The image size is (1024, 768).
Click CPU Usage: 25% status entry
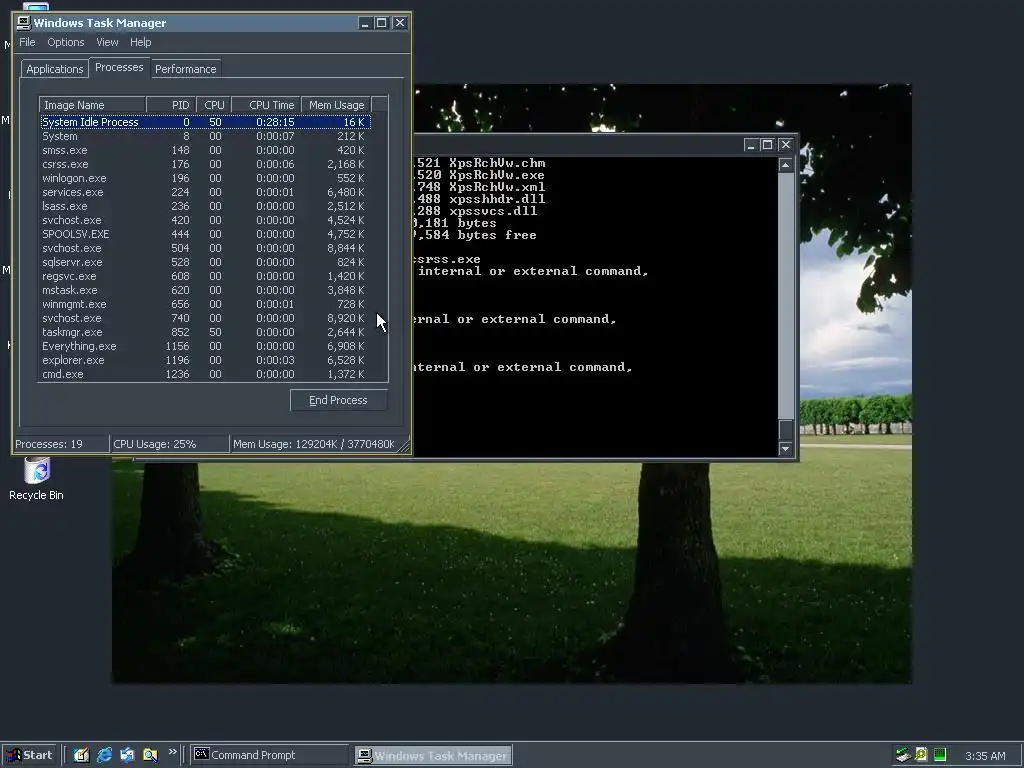click(x=170, y=444)
